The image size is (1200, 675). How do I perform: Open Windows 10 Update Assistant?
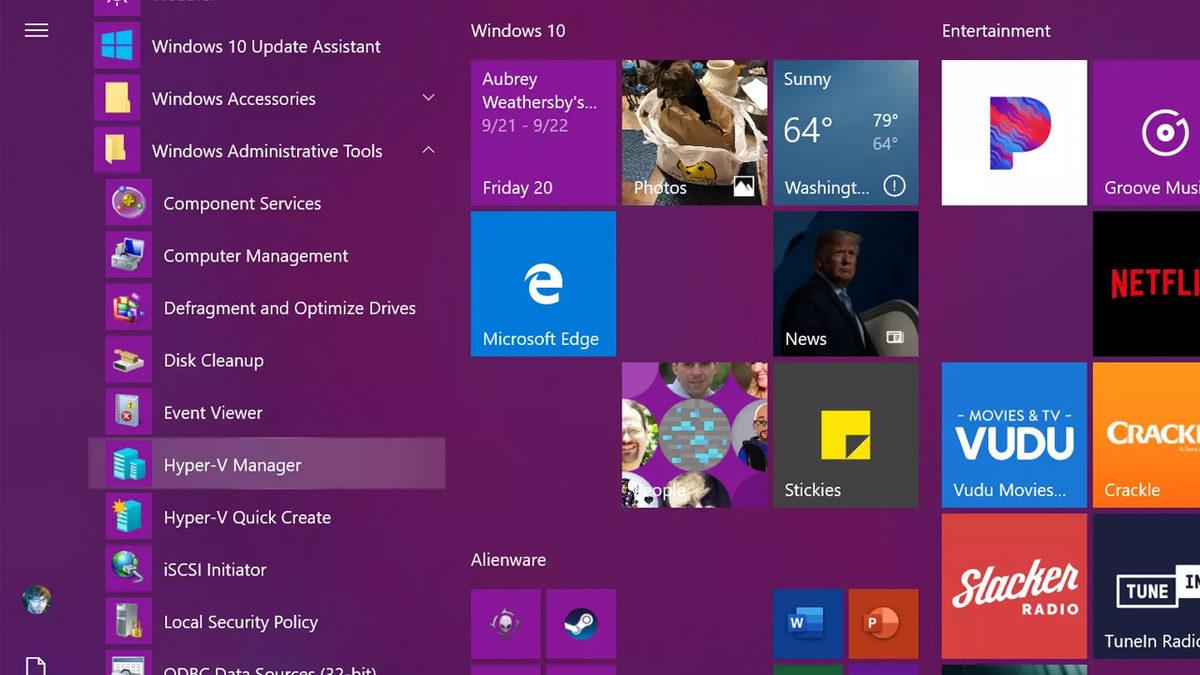pyautogui.click(x=265, y=46)
